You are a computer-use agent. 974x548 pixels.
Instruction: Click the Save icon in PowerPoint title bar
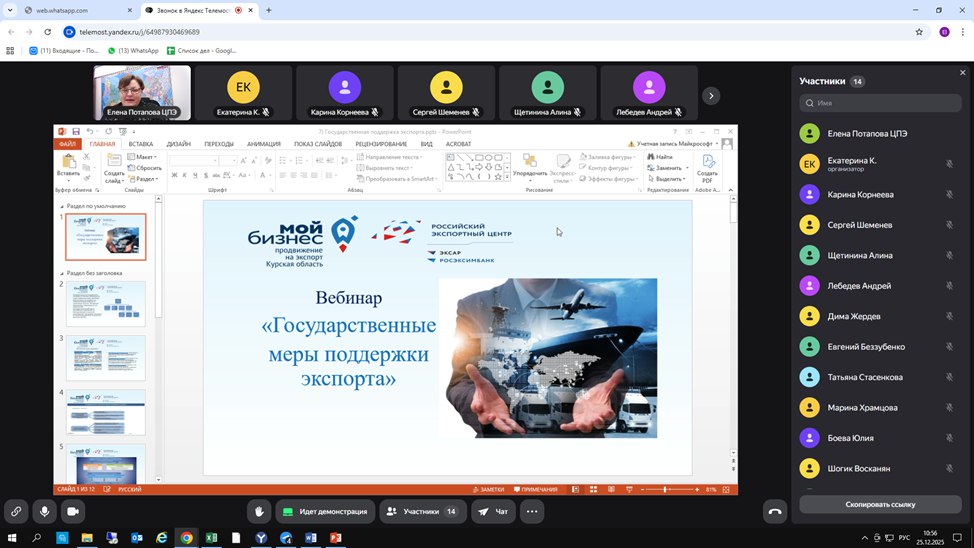[x=76, y=132]
